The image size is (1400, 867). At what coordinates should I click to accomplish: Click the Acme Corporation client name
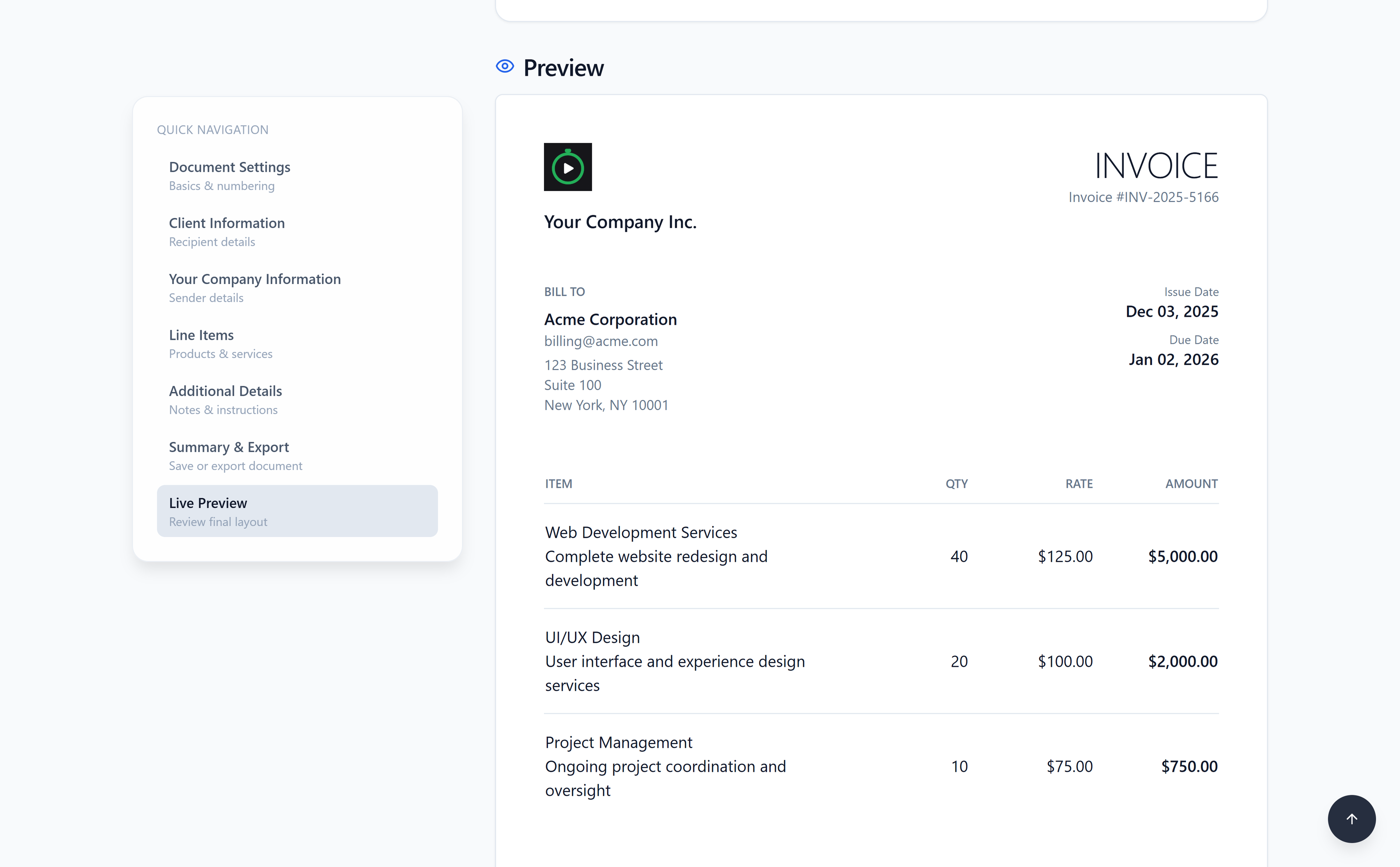tap(610, 319)
